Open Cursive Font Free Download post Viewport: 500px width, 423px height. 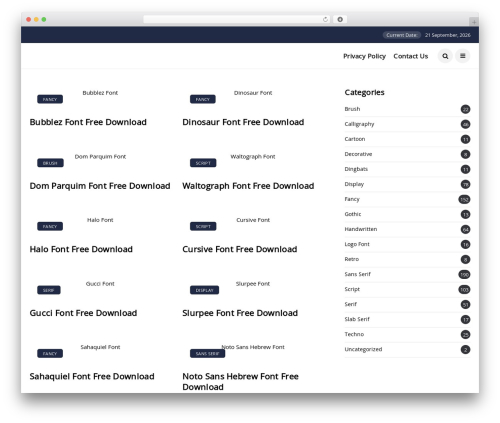(240, 249)
